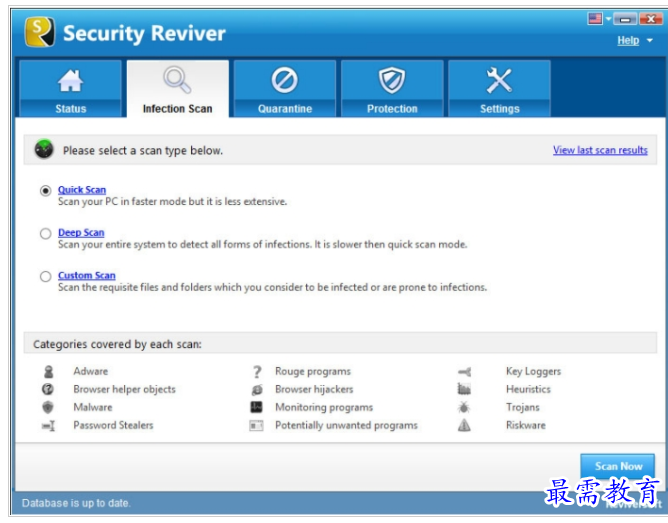Click the Deep Scan link
The image size is (668, 523).
pyautogui.click(x=81, y=233)
